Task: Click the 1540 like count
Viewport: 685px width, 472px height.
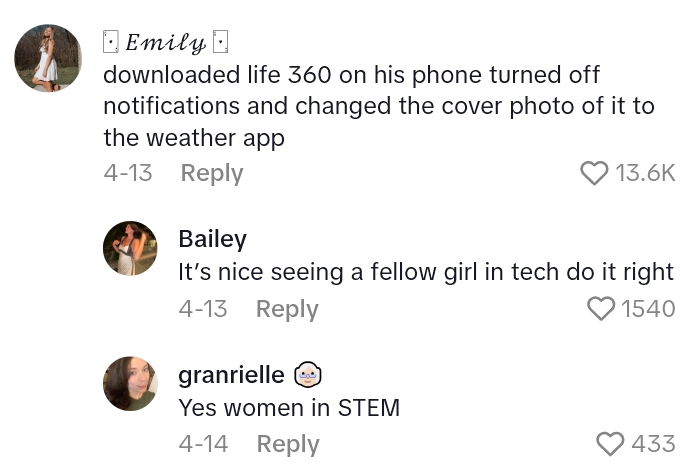Action: coord(648,309)
